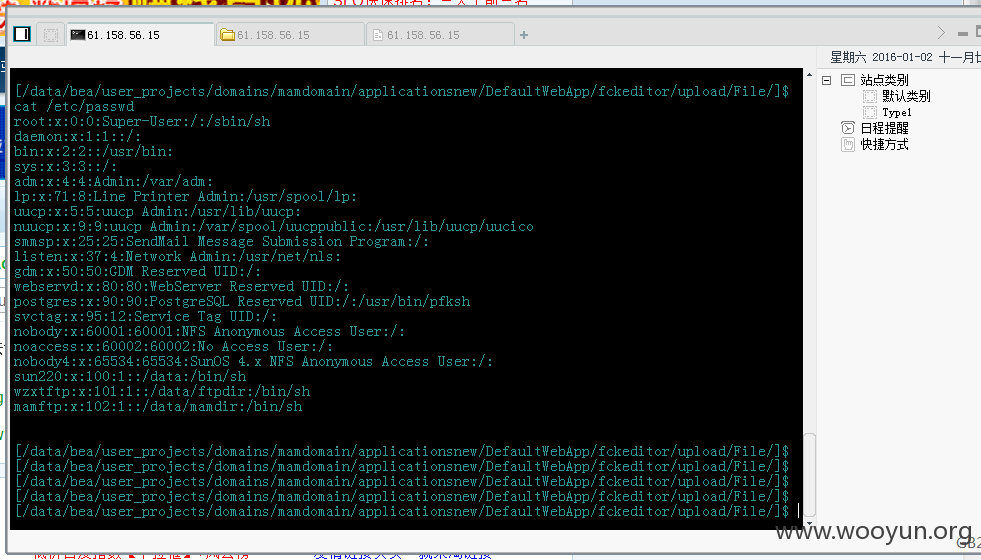The width and height of the screenshot is (981, 560).
Task: Click the last terminal prompt line
Action: point(402,512)
